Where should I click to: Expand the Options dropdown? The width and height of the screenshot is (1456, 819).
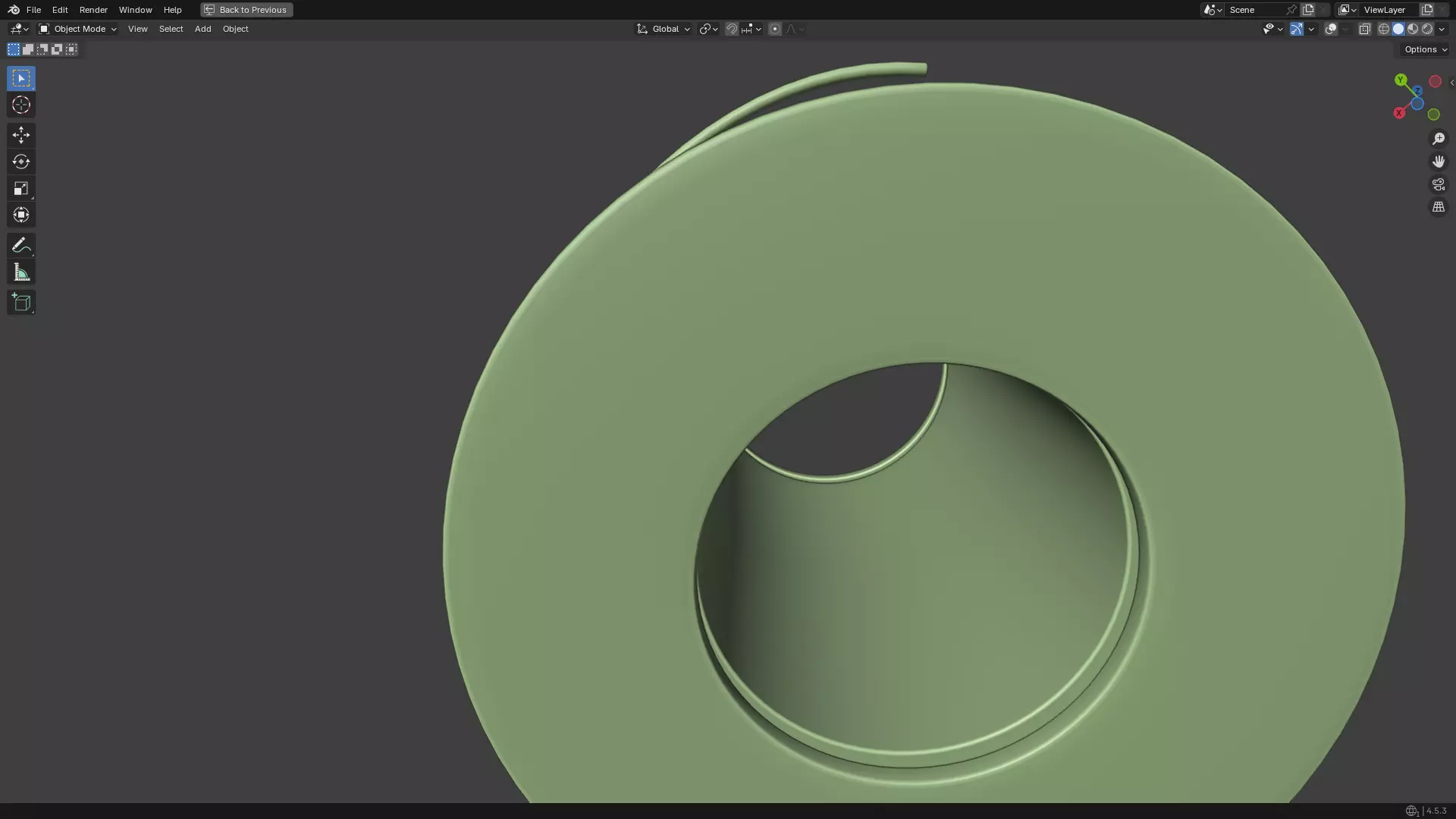(x=1425, y=49)
